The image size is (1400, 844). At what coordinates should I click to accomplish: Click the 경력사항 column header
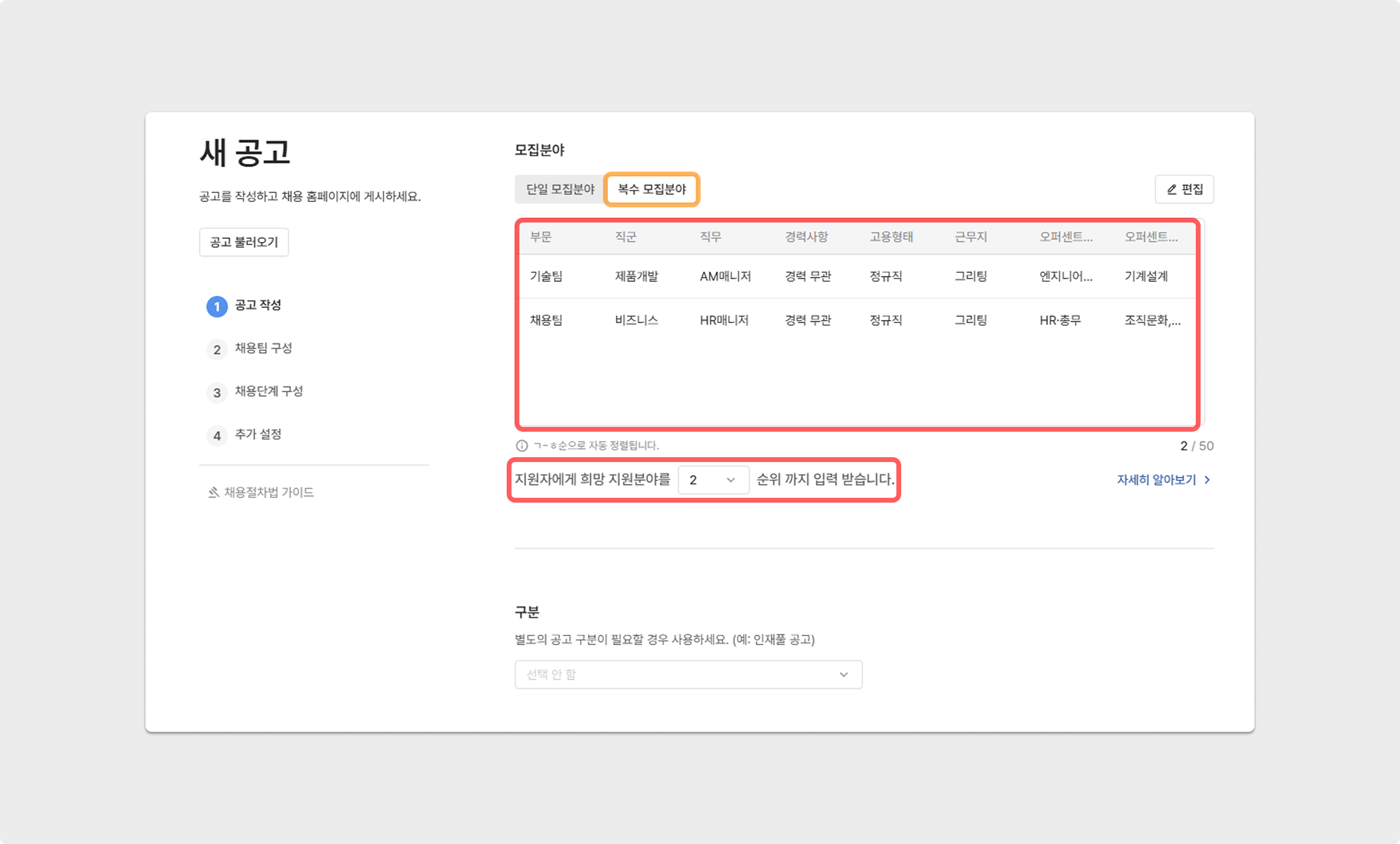pos(806,237)
